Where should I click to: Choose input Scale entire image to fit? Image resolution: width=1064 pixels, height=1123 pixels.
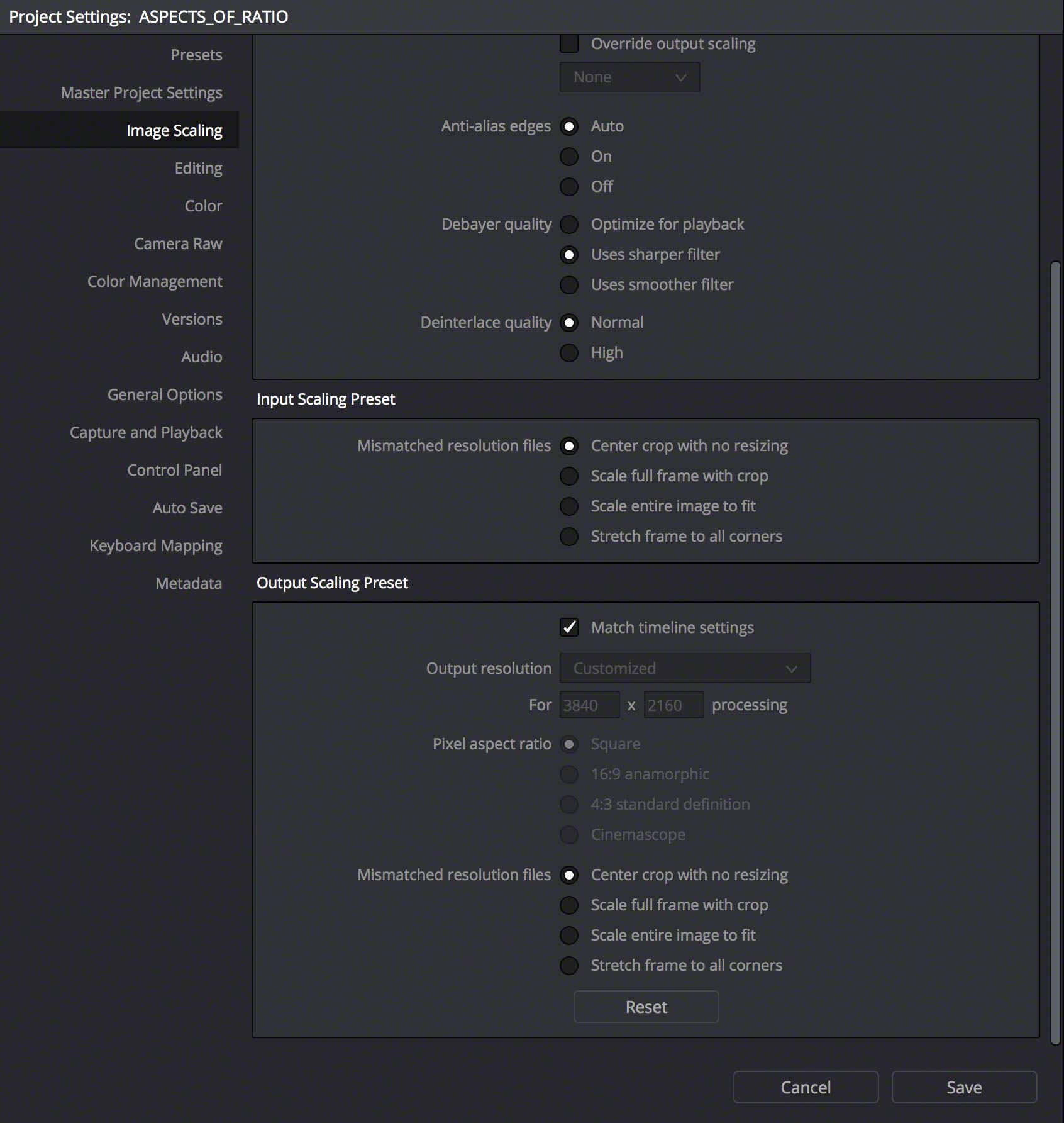[569, 506]
